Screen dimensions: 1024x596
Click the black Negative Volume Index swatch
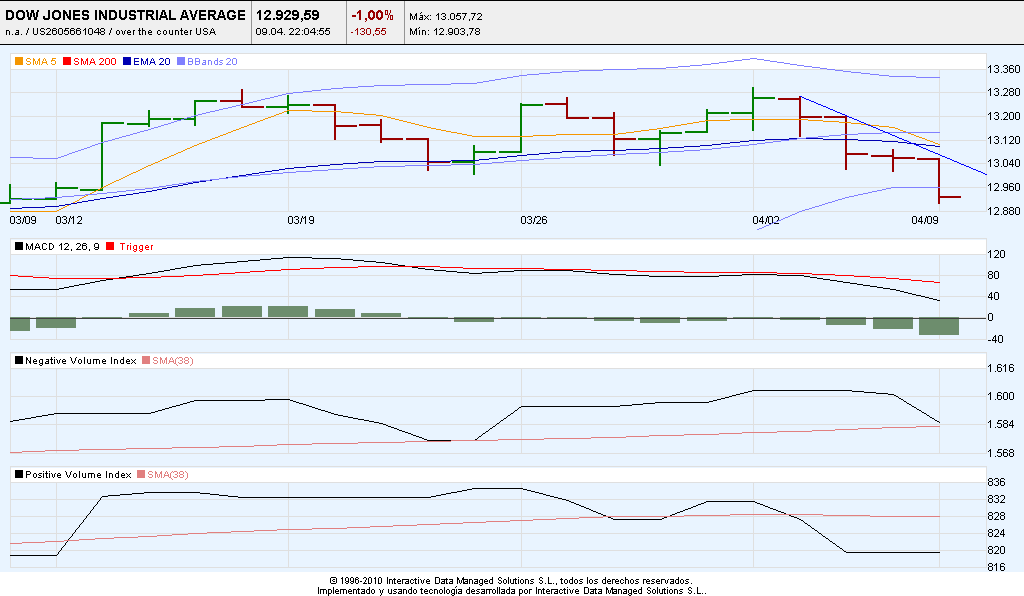[x=19, y=360]
